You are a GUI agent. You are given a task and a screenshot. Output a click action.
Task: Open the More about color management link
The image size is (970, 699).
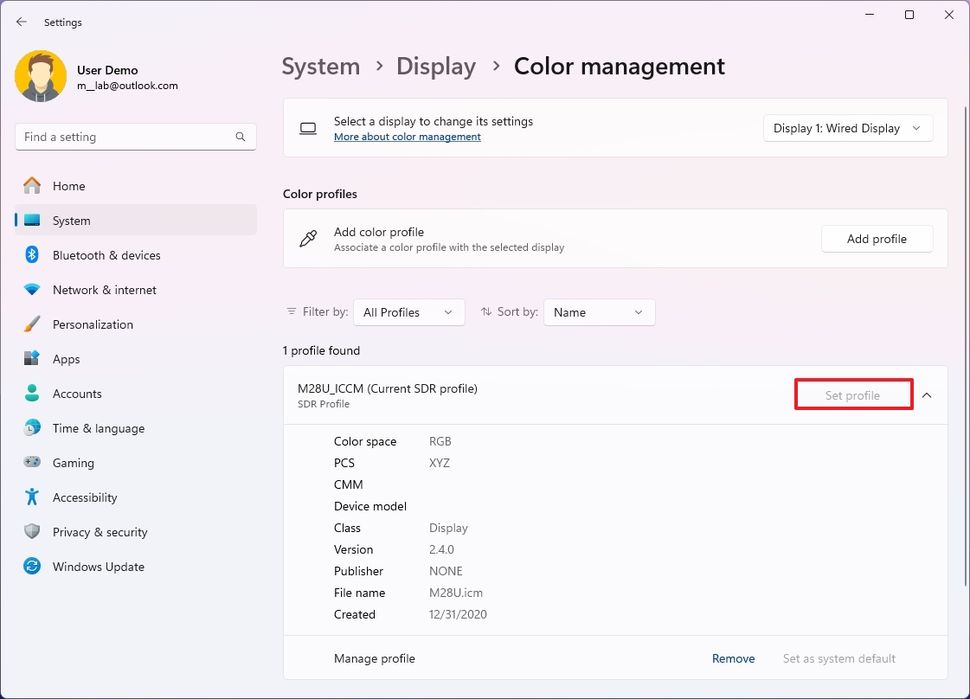407,136
